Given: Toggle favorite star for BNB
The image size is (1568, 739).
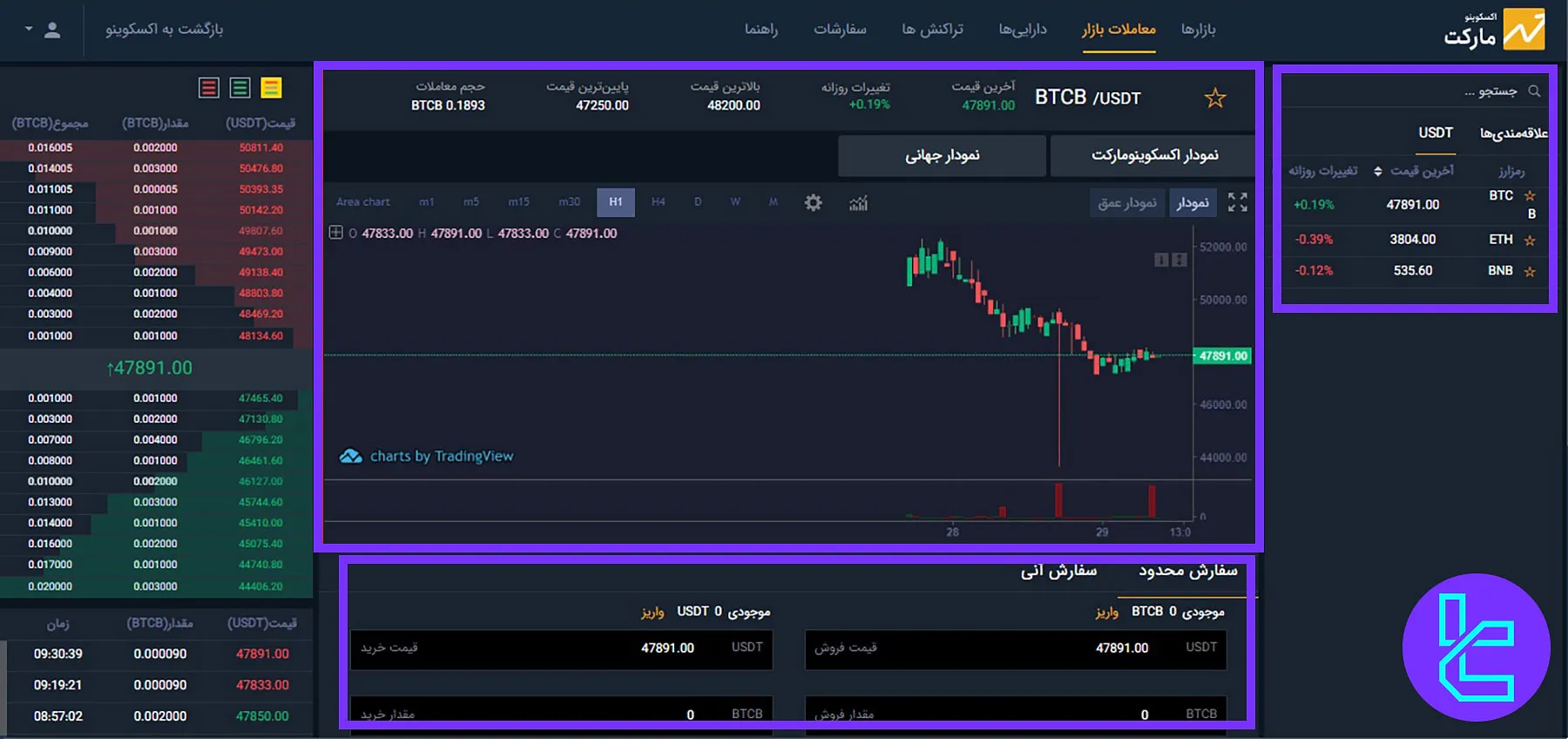Looking at the screenshot, I should coord(1530,272).
